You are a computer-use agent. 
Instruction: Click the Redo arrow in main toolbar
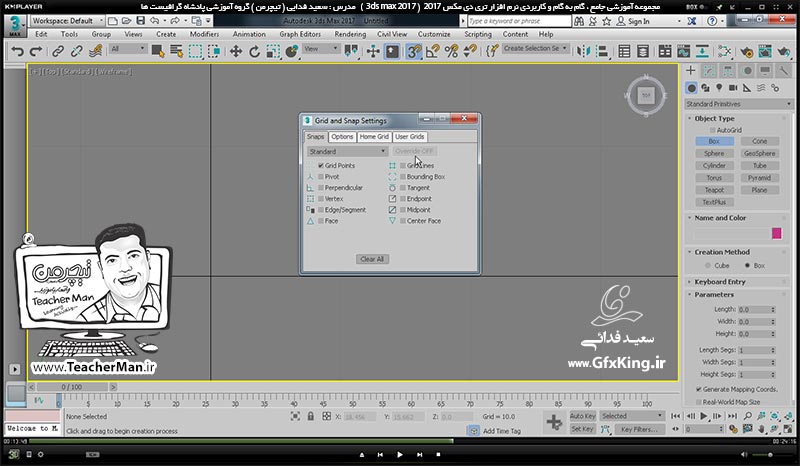click(x=36, y=52)
